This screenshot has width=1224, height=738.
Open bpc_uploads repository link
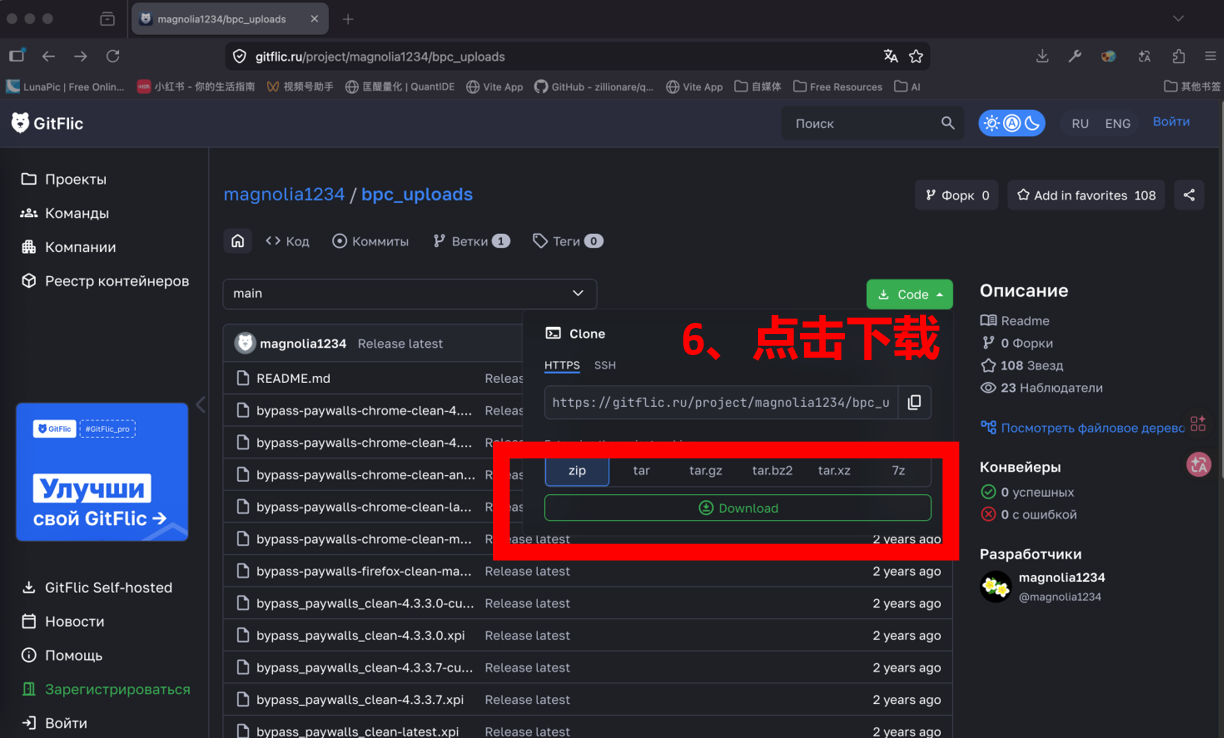tap(417, 194)
